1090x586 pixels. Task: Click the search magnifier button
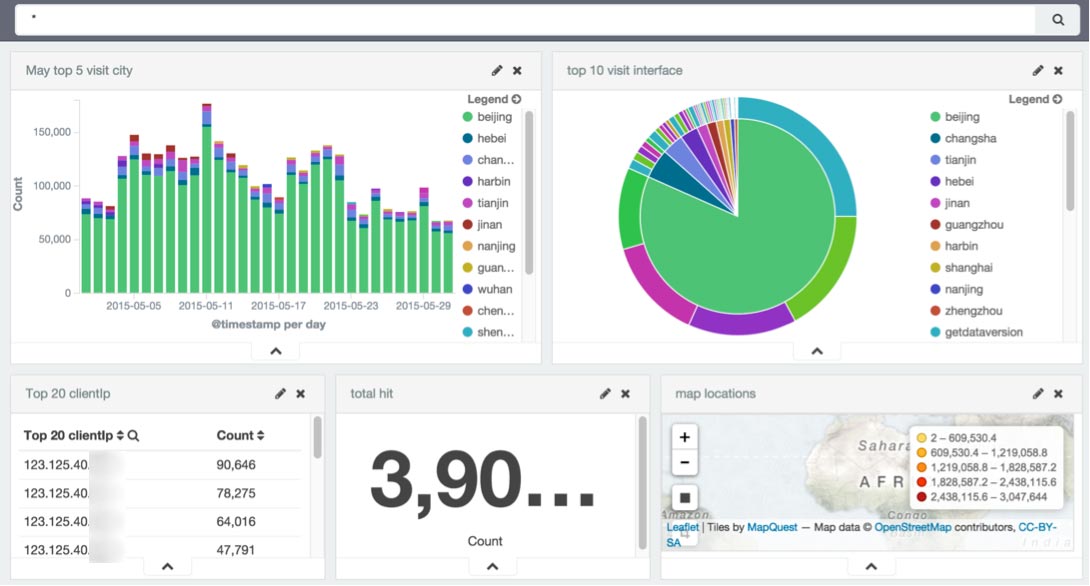point(1057,19)
